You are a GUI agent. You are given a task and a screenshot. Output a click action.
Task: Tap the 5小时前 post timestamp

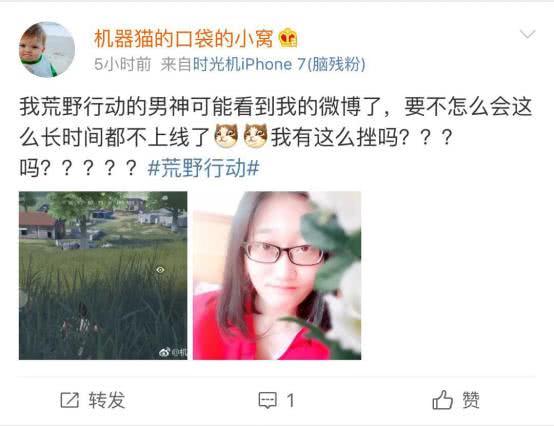(122, 64)
